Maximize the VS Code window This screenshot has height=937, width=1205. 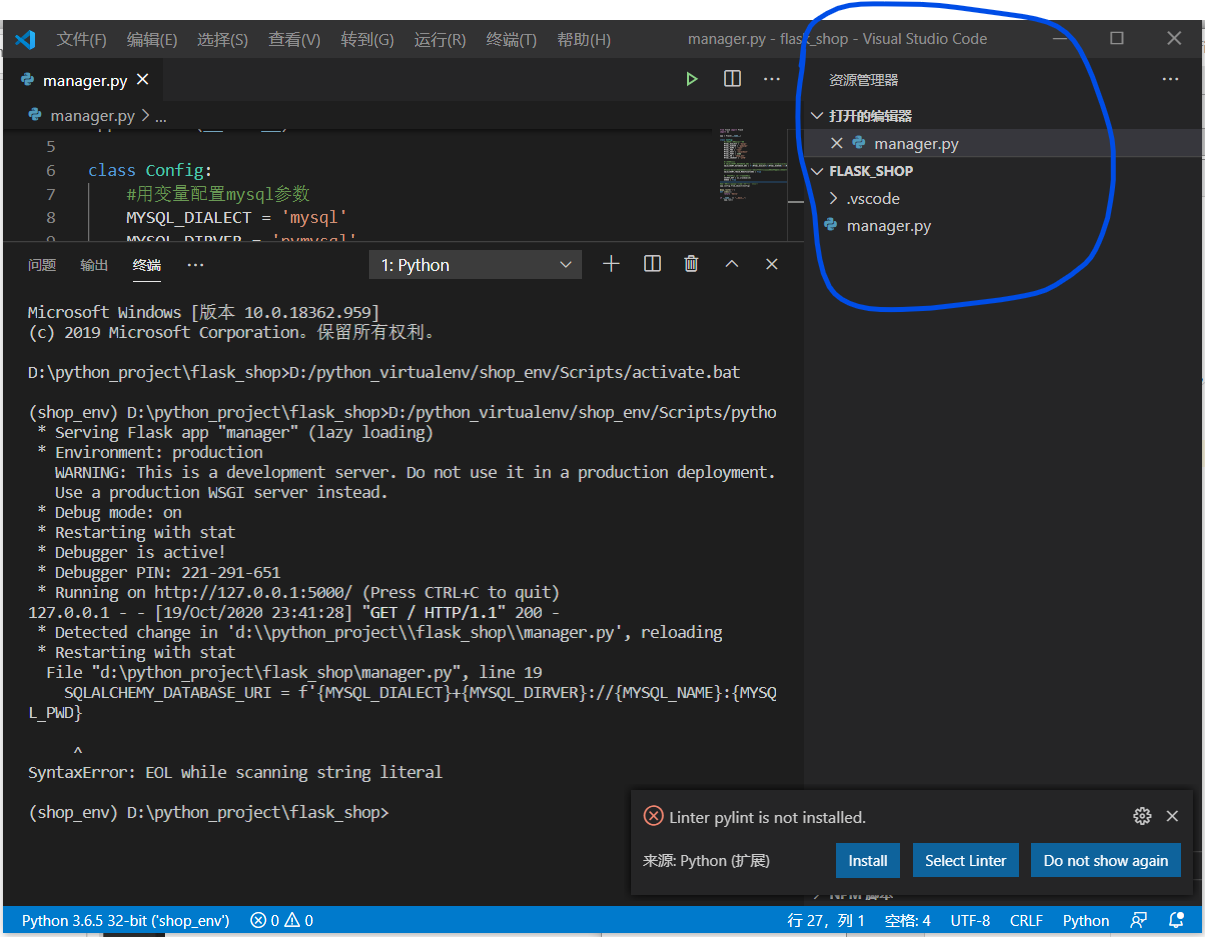coord(1117,39)
